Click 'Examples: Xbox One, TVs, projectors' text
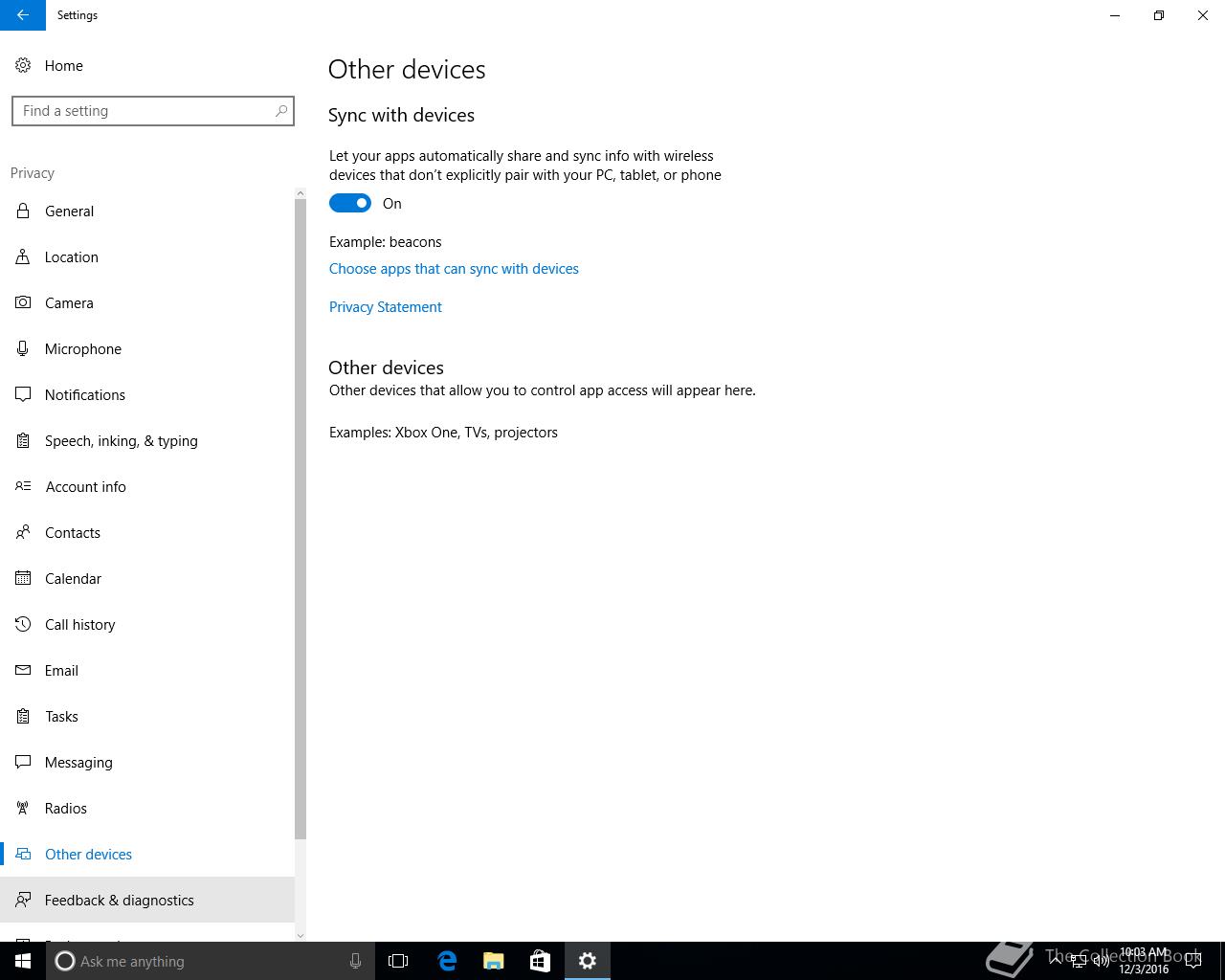This screenshot has height=980, width=1225. [x=443, y=433]
